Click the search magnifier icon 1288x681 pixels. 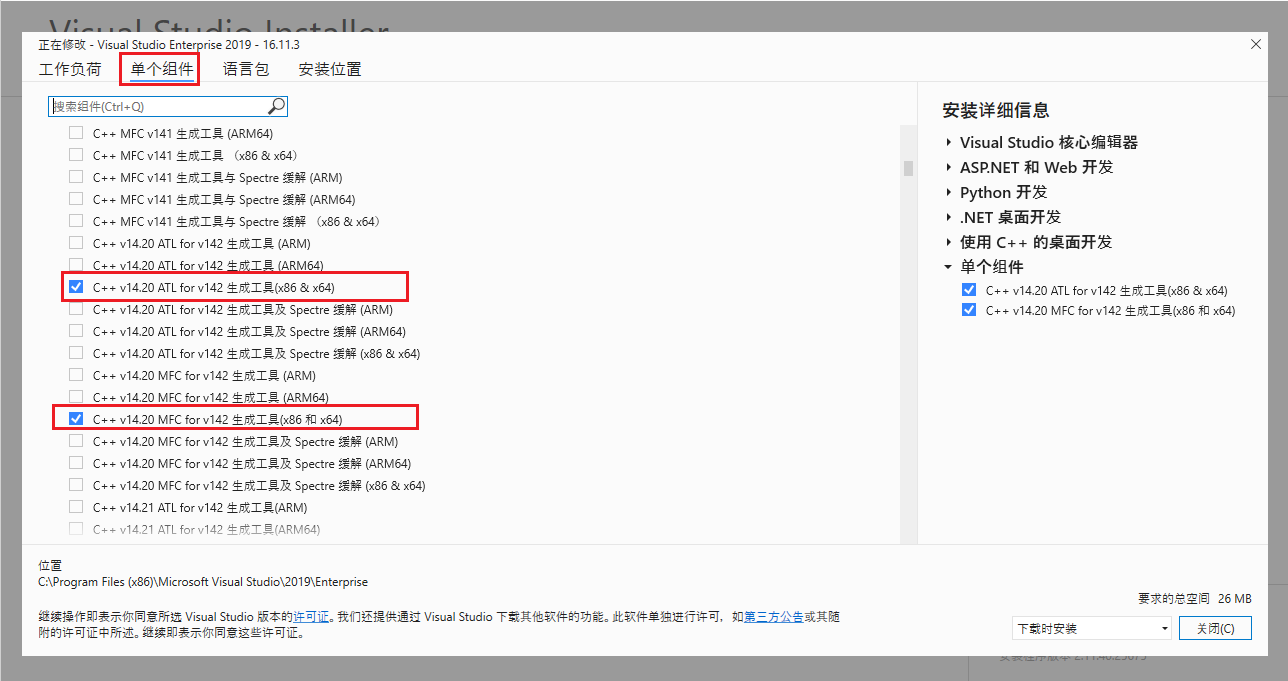coord(277,106)
